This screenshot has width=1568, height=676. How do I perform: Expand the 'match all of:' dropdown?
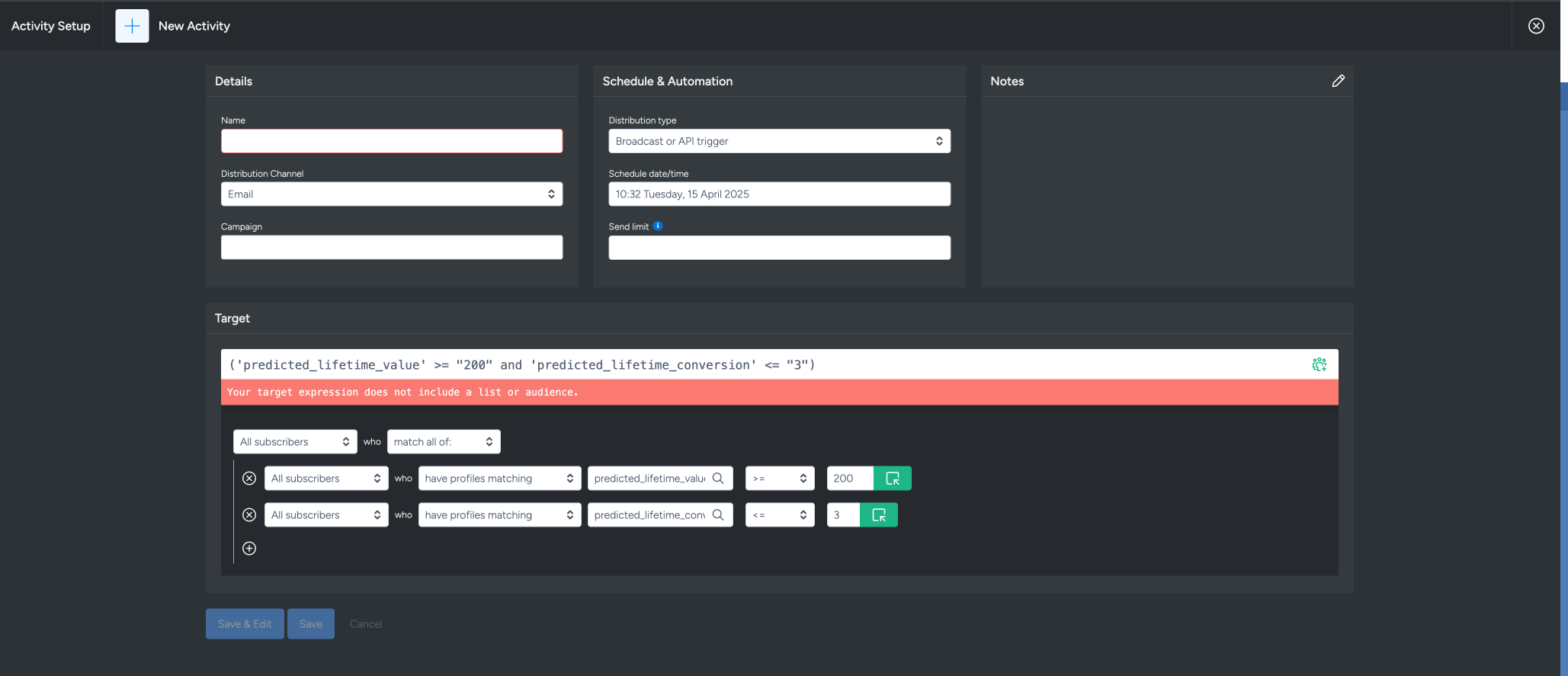pyautogui.click(x=443, y=442)
